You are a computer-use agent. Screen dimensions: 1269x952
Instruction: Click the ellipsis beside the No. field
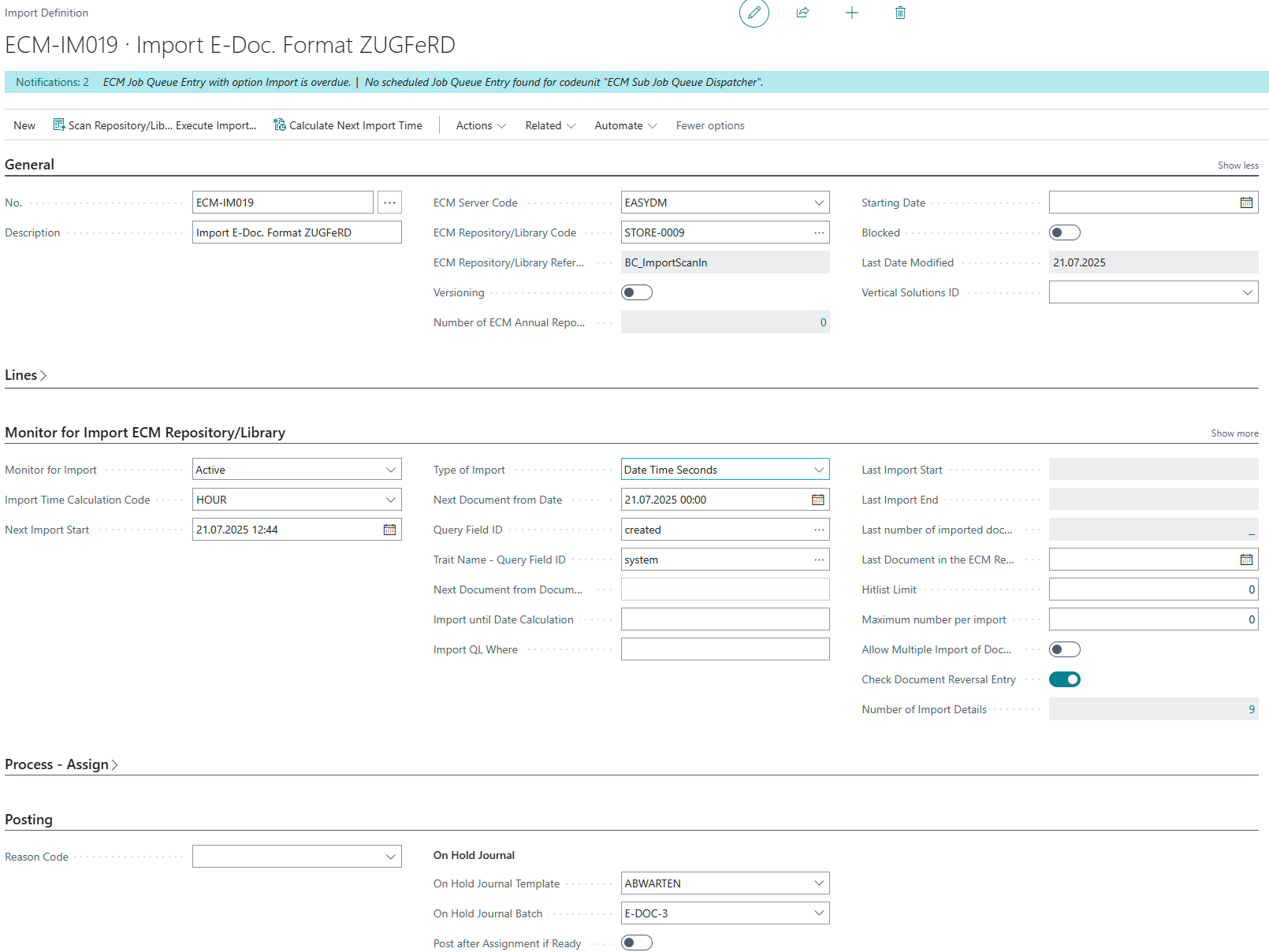point(389,203)
